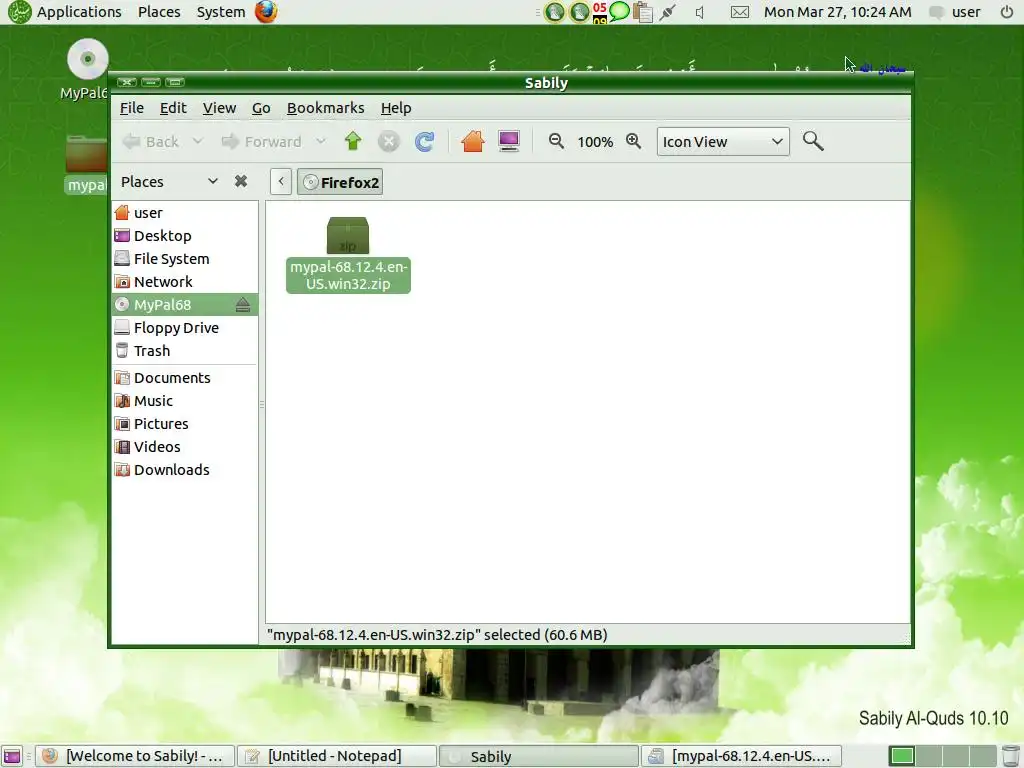This screenshot has height=768, width=1024.
Task: Click the Firefox2 path bar button
Action: [340, 182]
